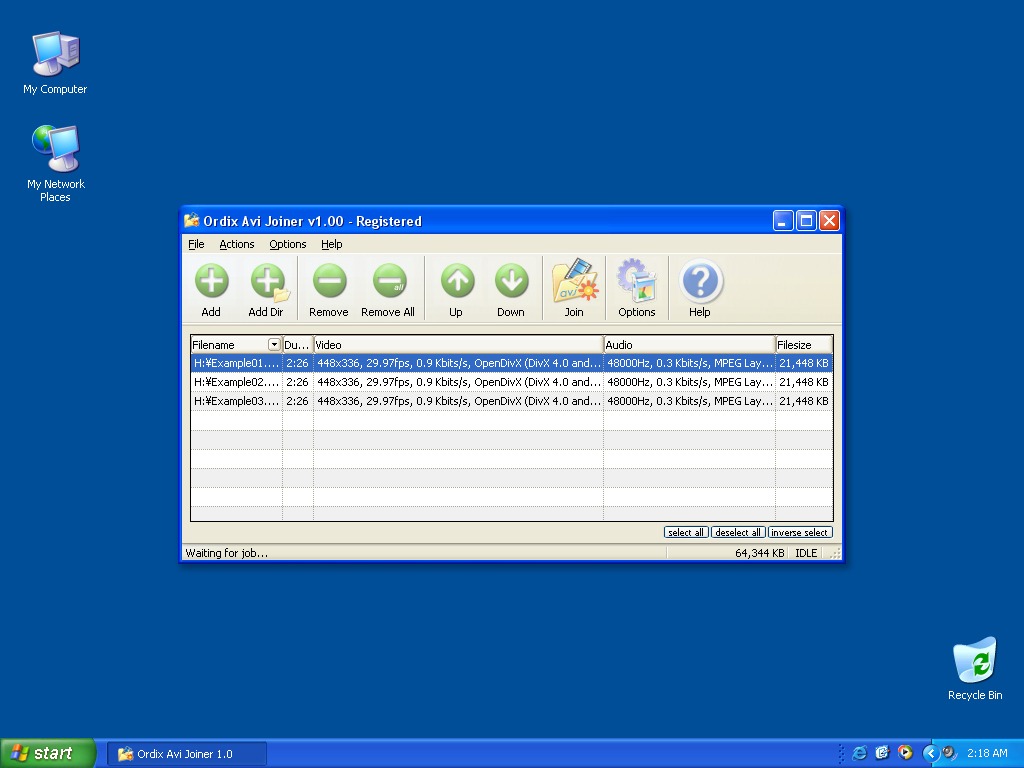Sort by the Video column header
Image resolution: width=1024 pixels, height=768 pixels.
pos(458,345)
